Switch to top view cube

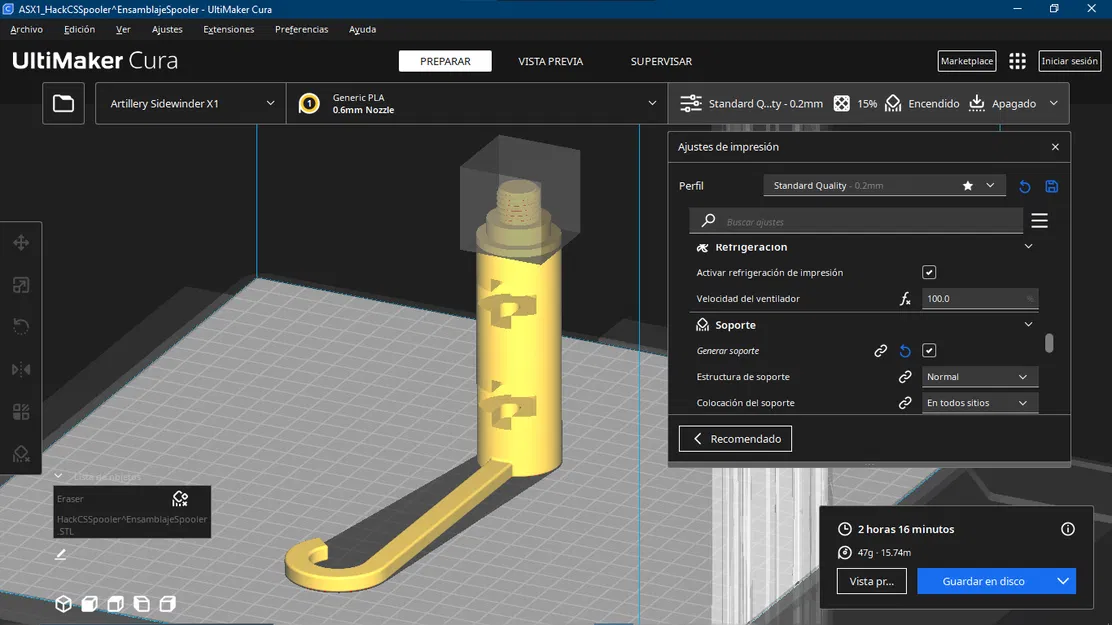[116, 604]
